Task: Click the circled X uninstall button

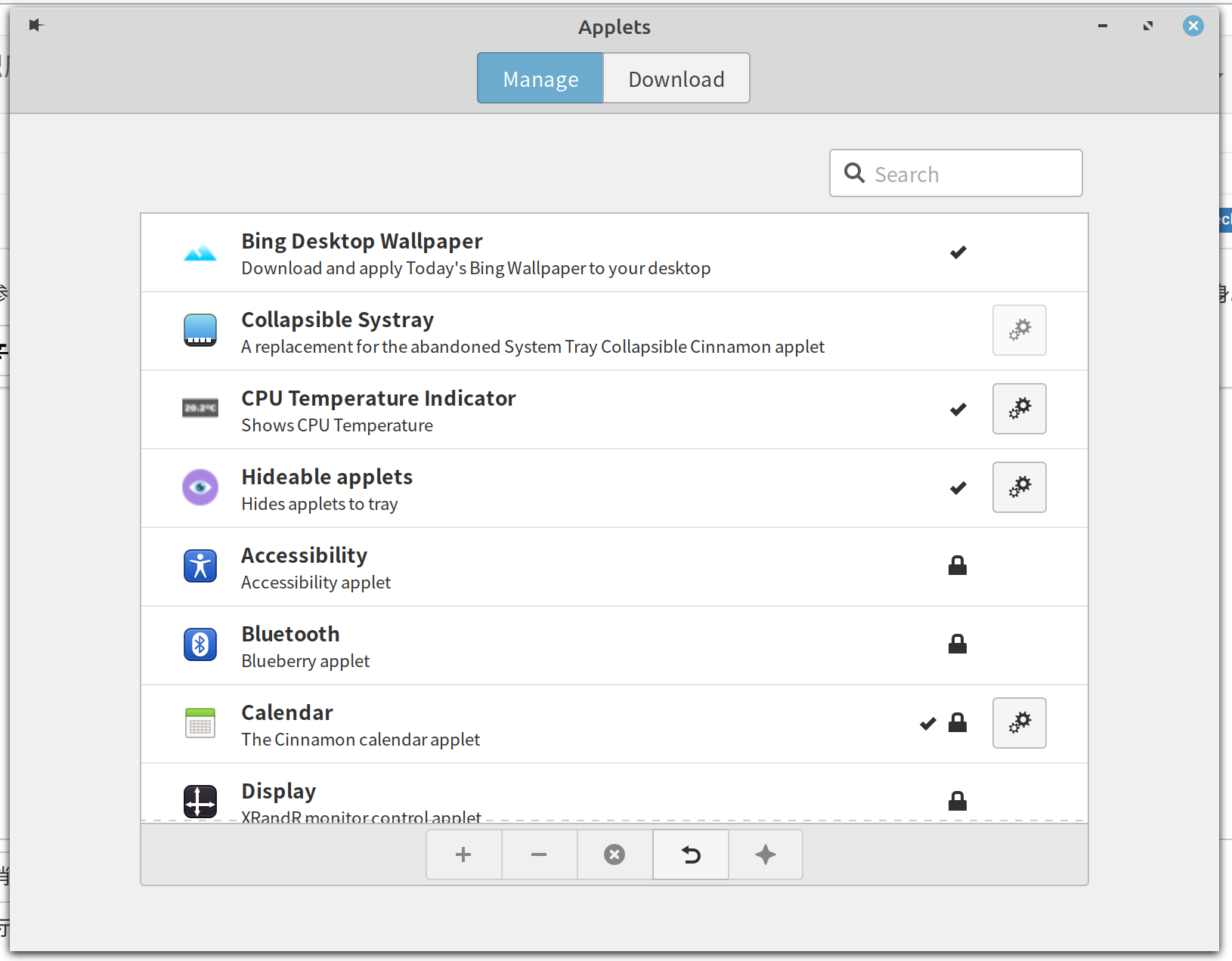Action: click(x=614, y=854)
